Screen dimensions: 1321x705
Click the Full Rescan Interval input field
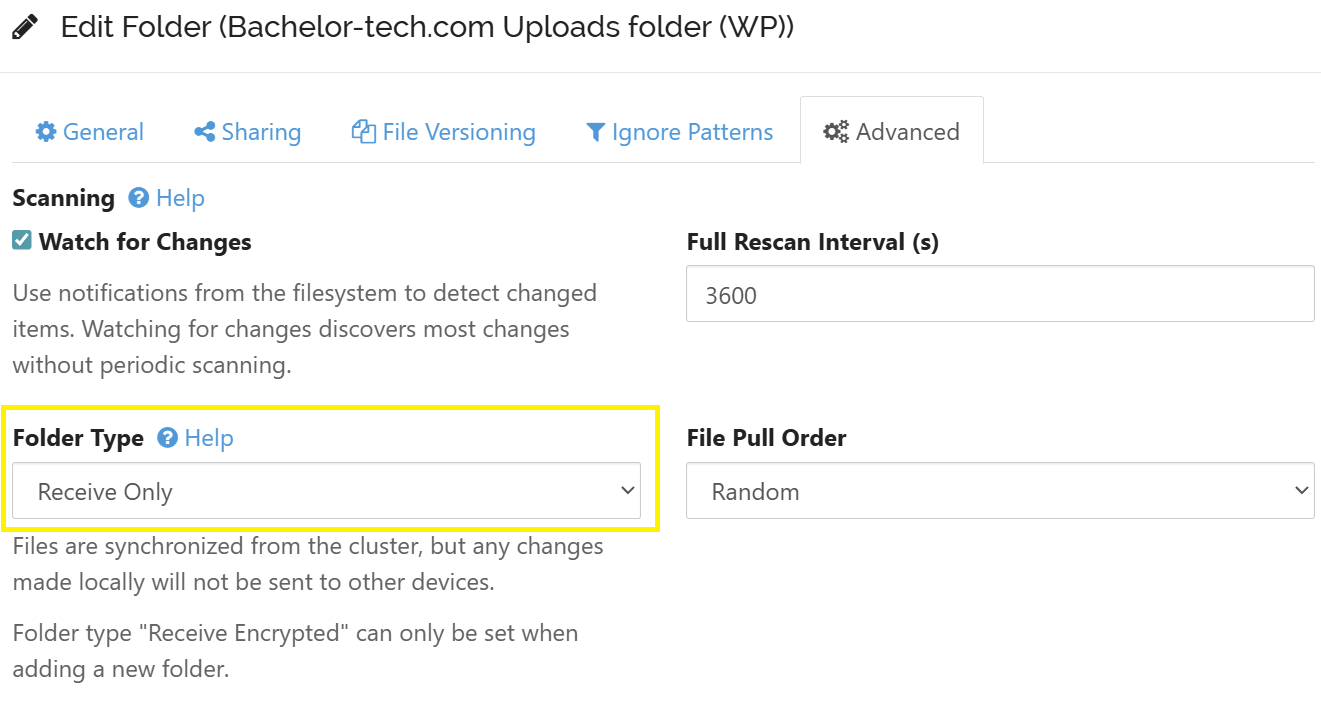tap(1000, 294)
